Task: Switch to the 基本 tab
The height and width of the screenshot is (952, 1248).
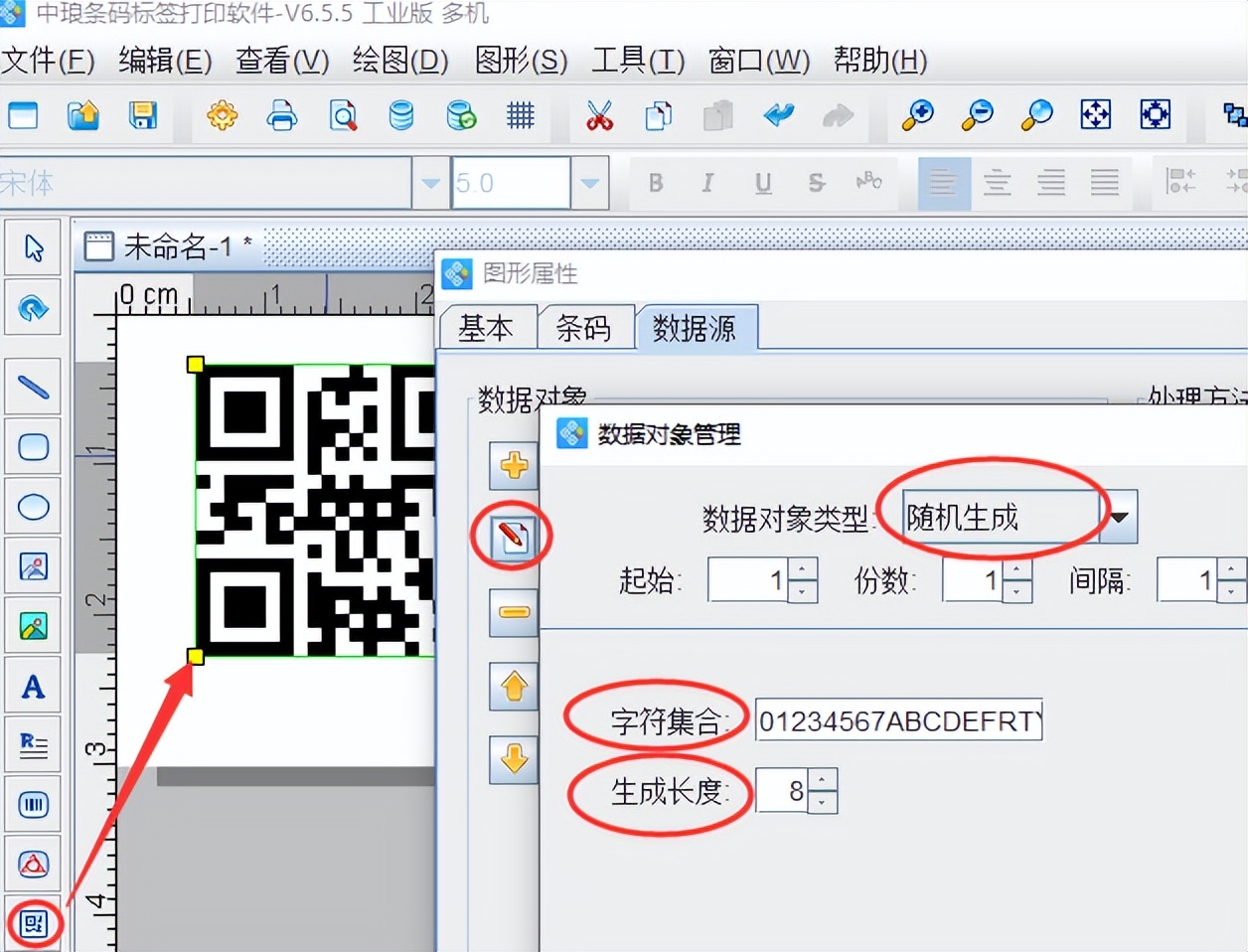Action: 486,328
